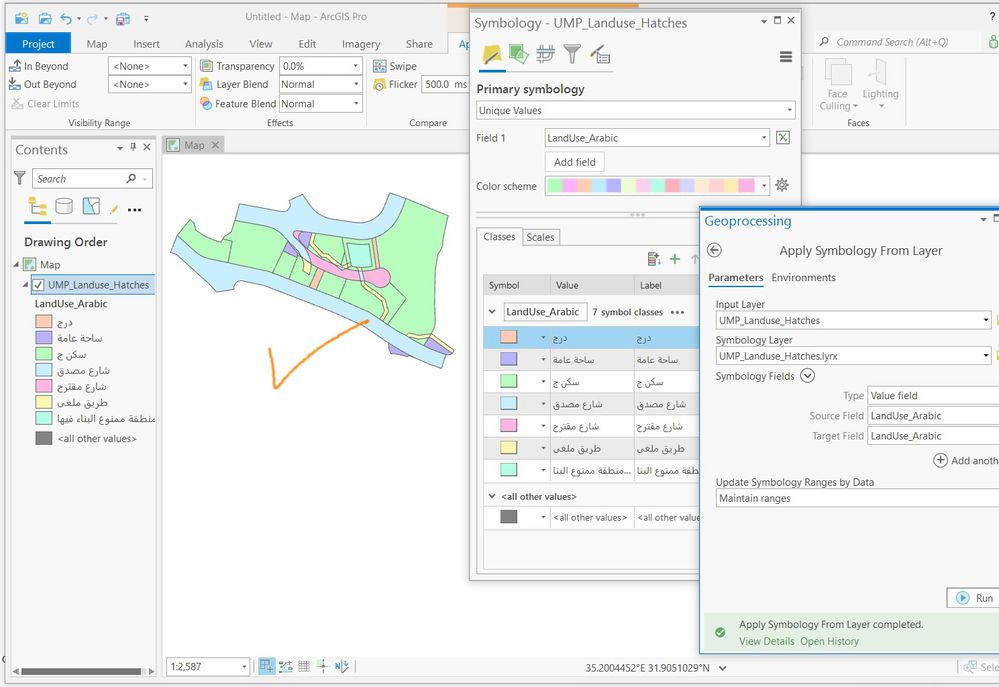Image resolution: width=999 pixels, height=687 pixels.
Task: Click the View Details link
Action: 766,641
